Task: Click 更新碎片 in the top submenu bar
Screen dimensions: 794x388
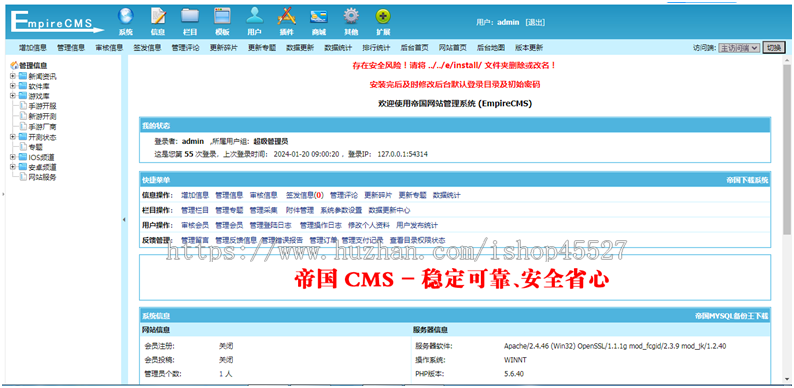Action: pyautogui.click(x=223, y=48)
